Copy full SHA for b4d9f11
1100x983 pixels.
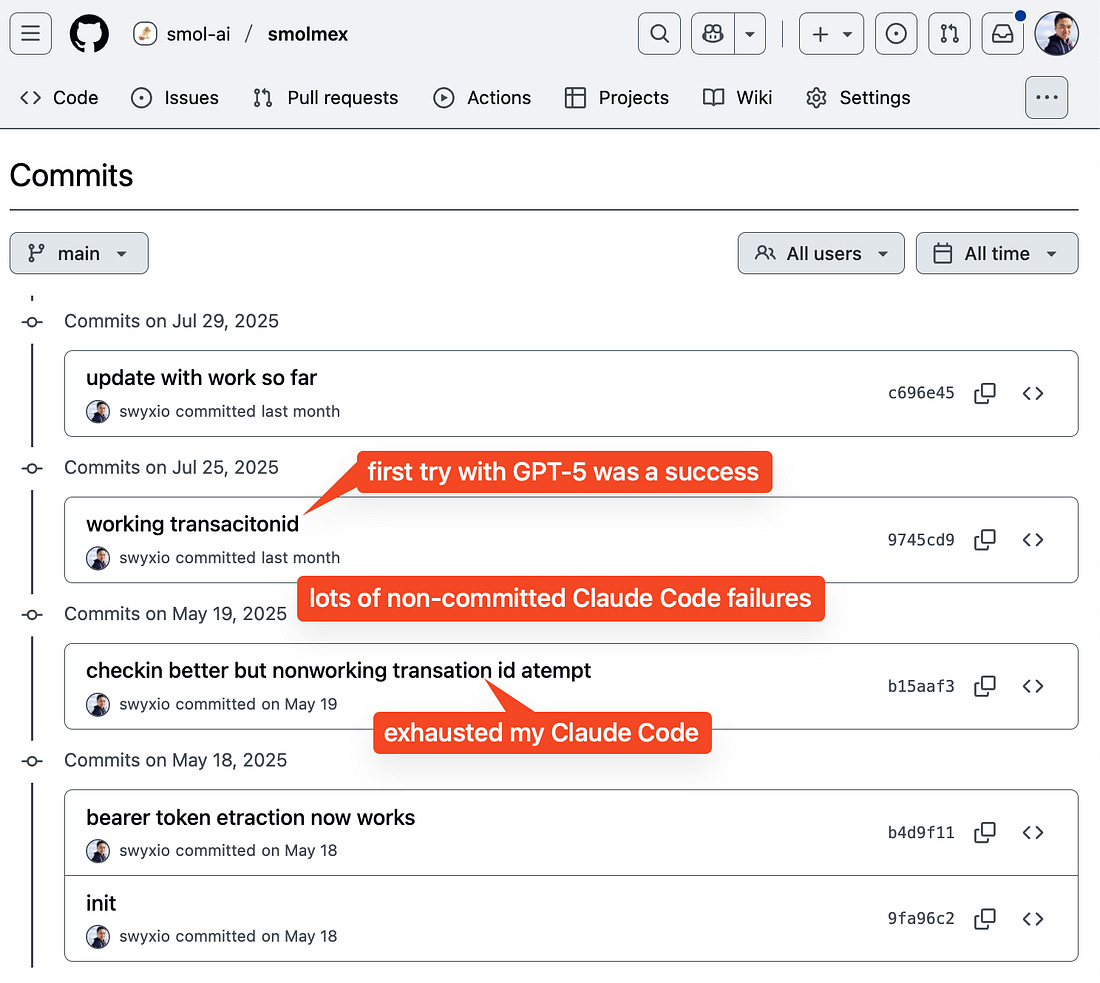click(985, 833)
